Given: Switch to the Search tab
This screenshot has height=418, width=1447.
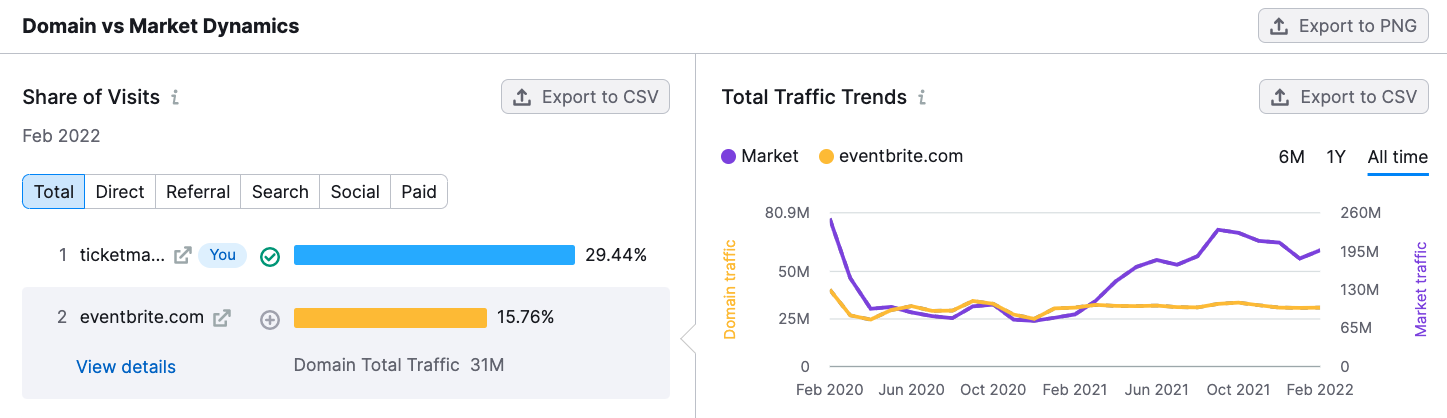Looking at the screenshot, I should tap(280, 192).
